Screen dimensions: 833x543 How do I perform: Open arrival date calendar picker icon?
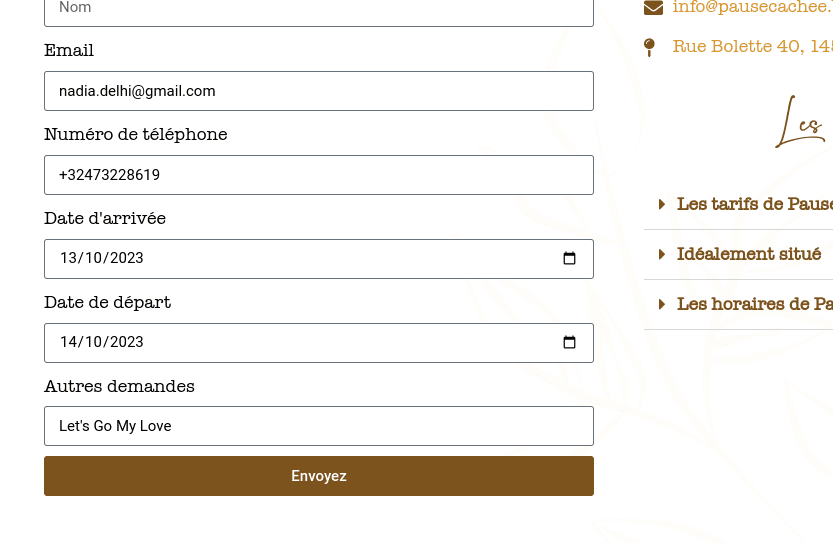click(569, 258)
